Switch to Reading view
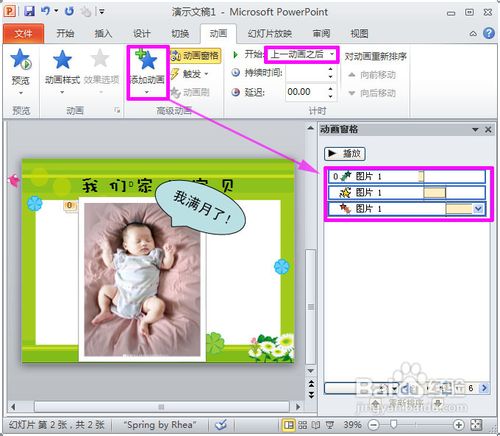 coord(316,425)
